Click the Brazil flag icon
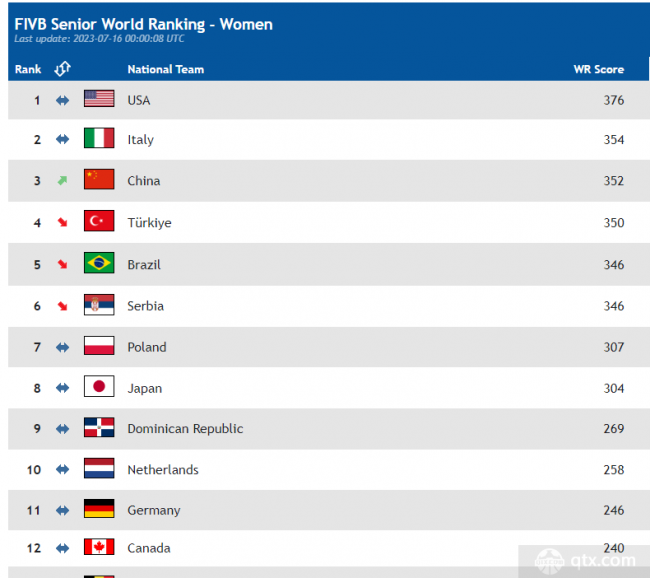Viewport: 650px width, 578px height. click(99, 264)
